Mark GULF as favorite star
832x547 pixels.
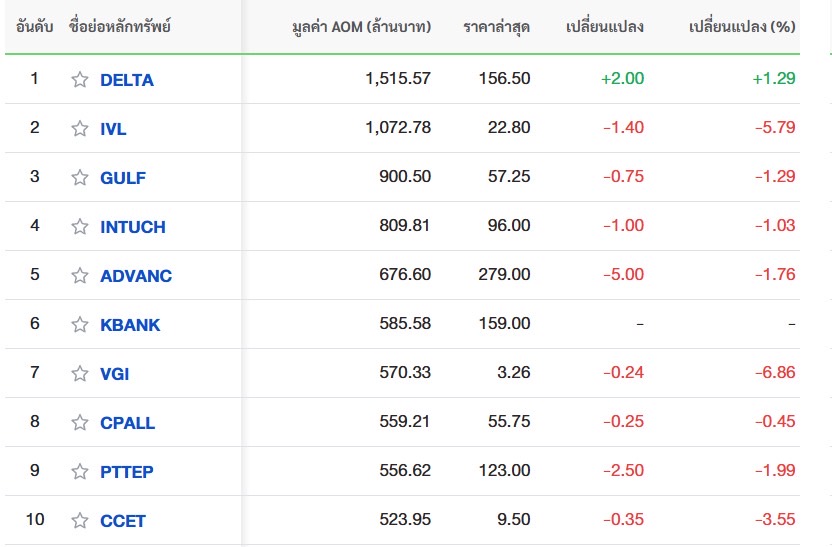coord(80,177)
